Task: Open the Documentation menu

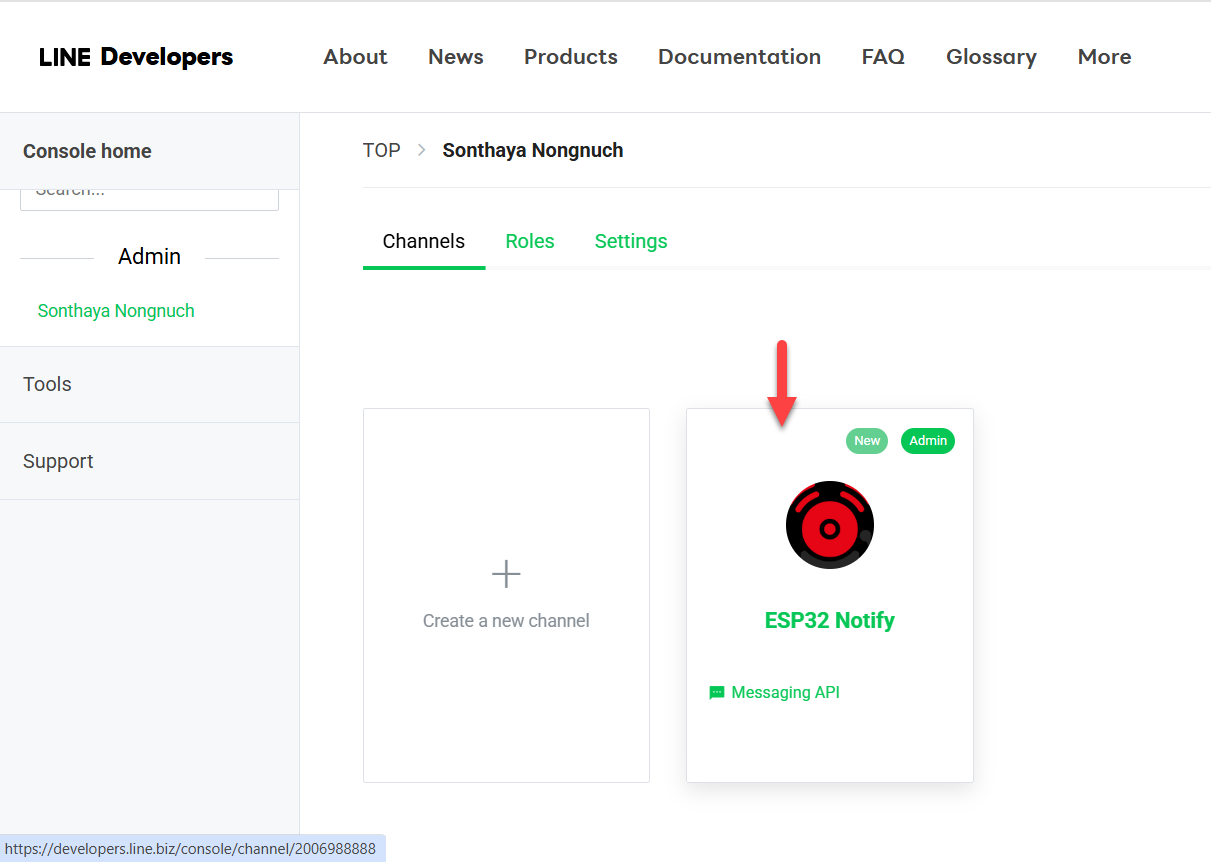Action: pyautogui.click(x=740, y=57)
